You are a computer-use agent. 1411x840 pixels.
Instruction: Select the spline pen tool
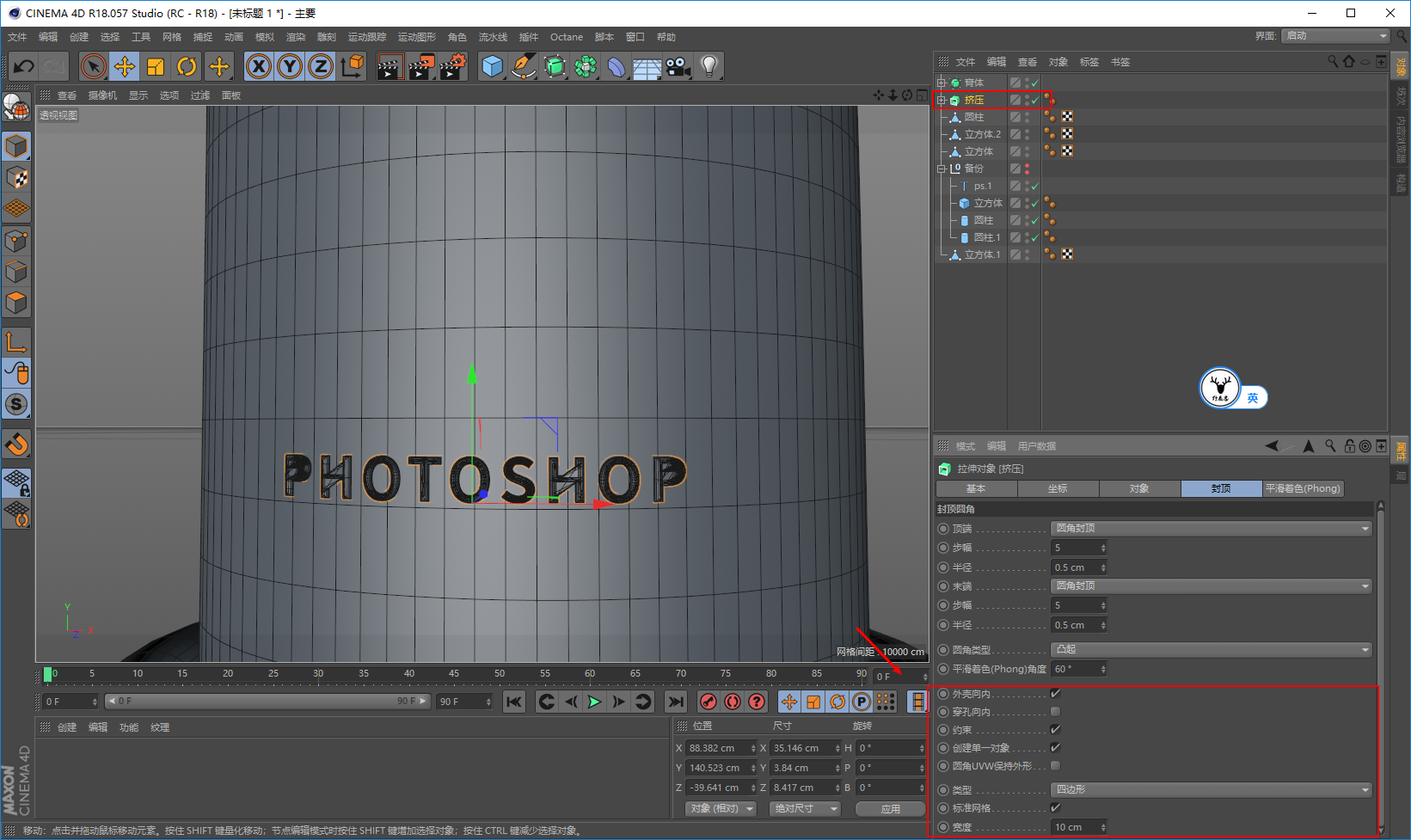pyautogui.click(x=523, y=66)
